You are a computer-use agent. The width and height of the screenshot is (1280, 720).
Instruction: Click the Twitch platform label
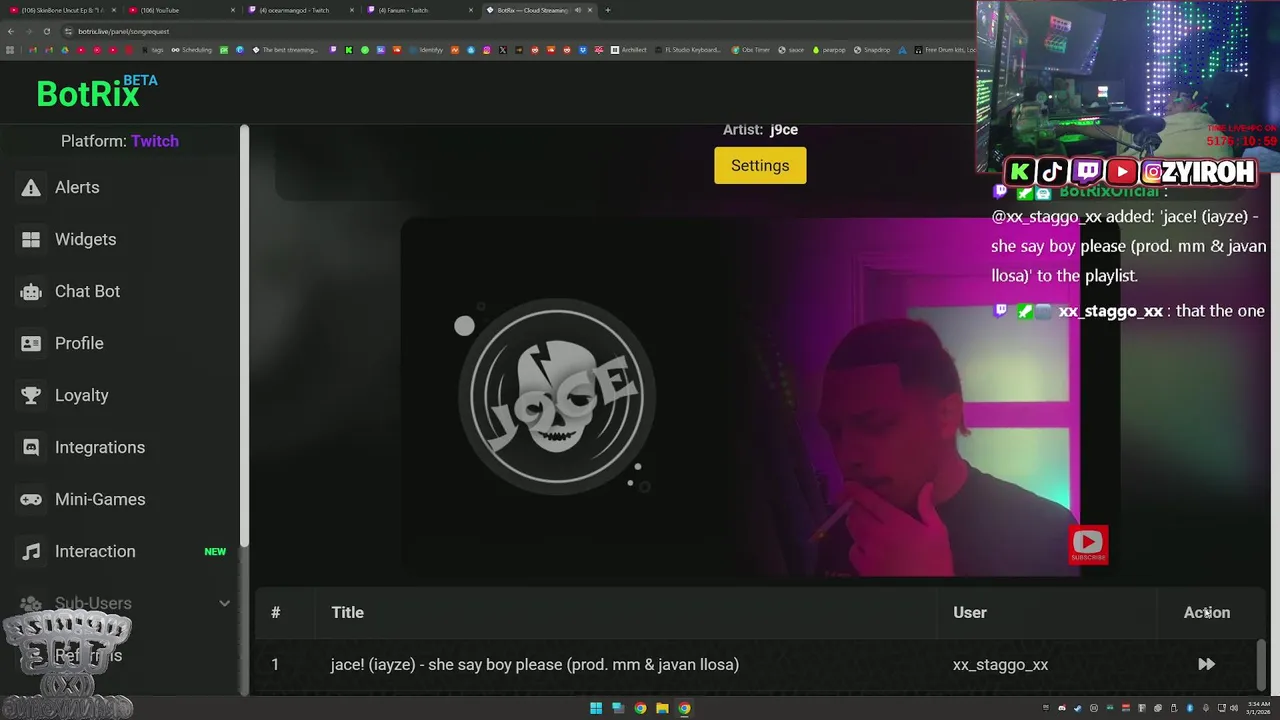coord(154,141)
